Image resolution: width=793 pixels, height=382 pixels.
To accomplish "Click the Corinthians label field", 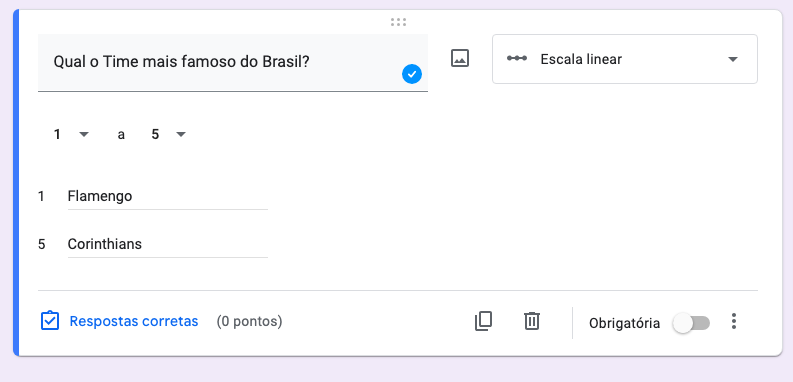I will pos(167,244).
